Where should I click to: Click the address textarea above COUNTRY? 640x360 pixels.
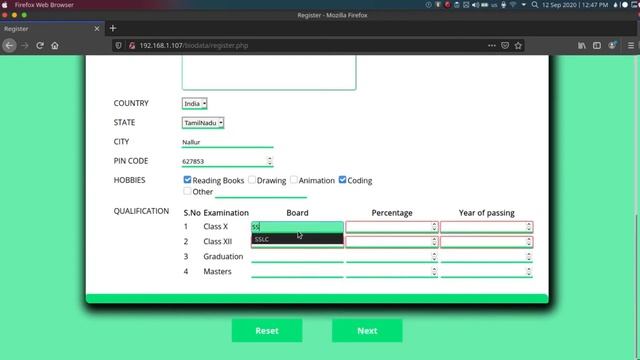[269, 73]
